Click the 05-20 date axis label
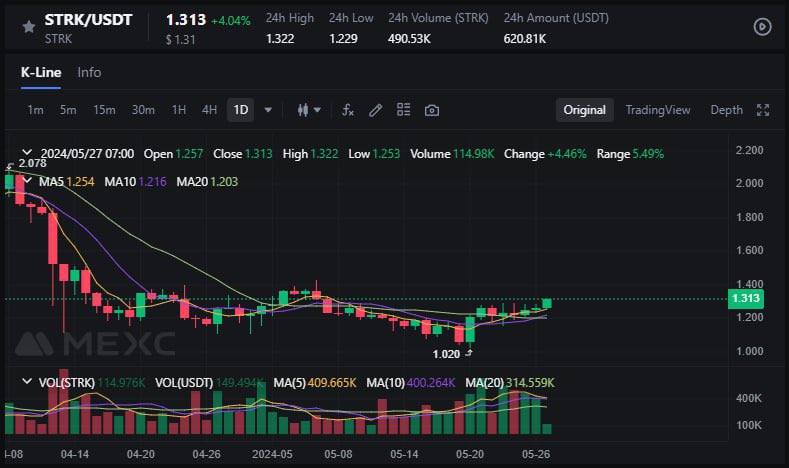Viewport: 789px width, 468px height. pyautogui.click(x=469, y=454)
